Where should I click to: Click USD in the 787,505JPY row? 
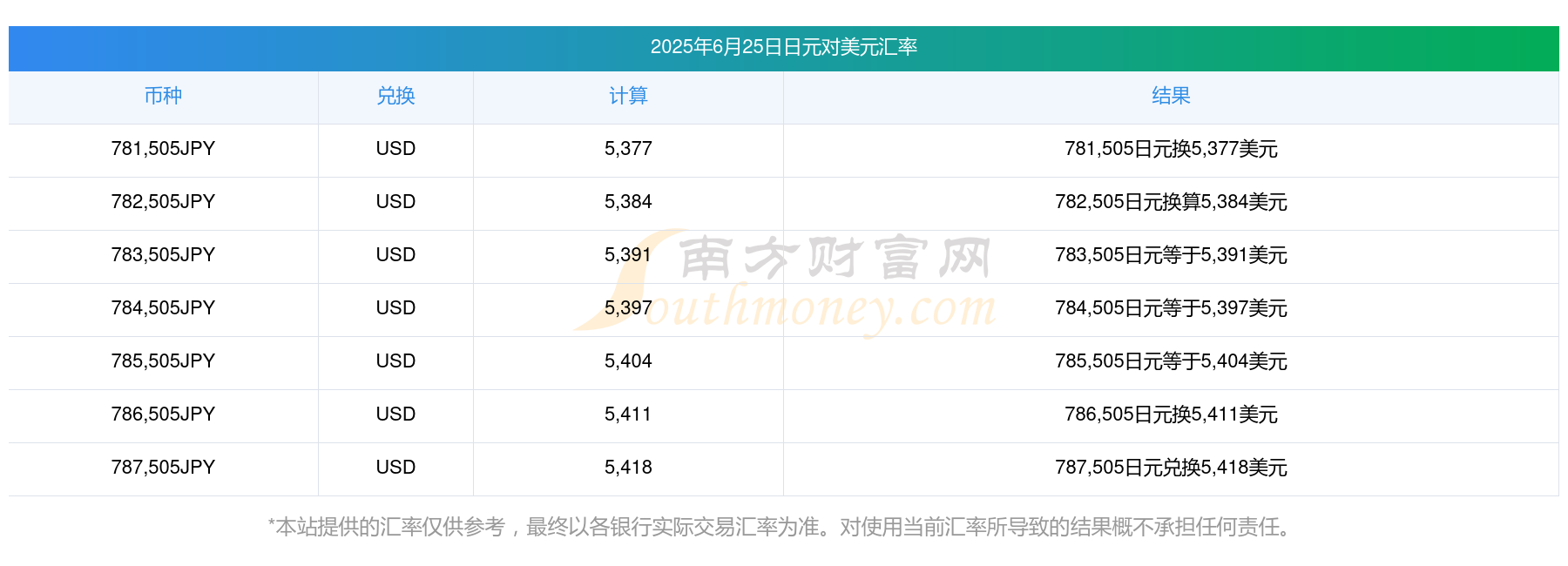click(395, 468)
